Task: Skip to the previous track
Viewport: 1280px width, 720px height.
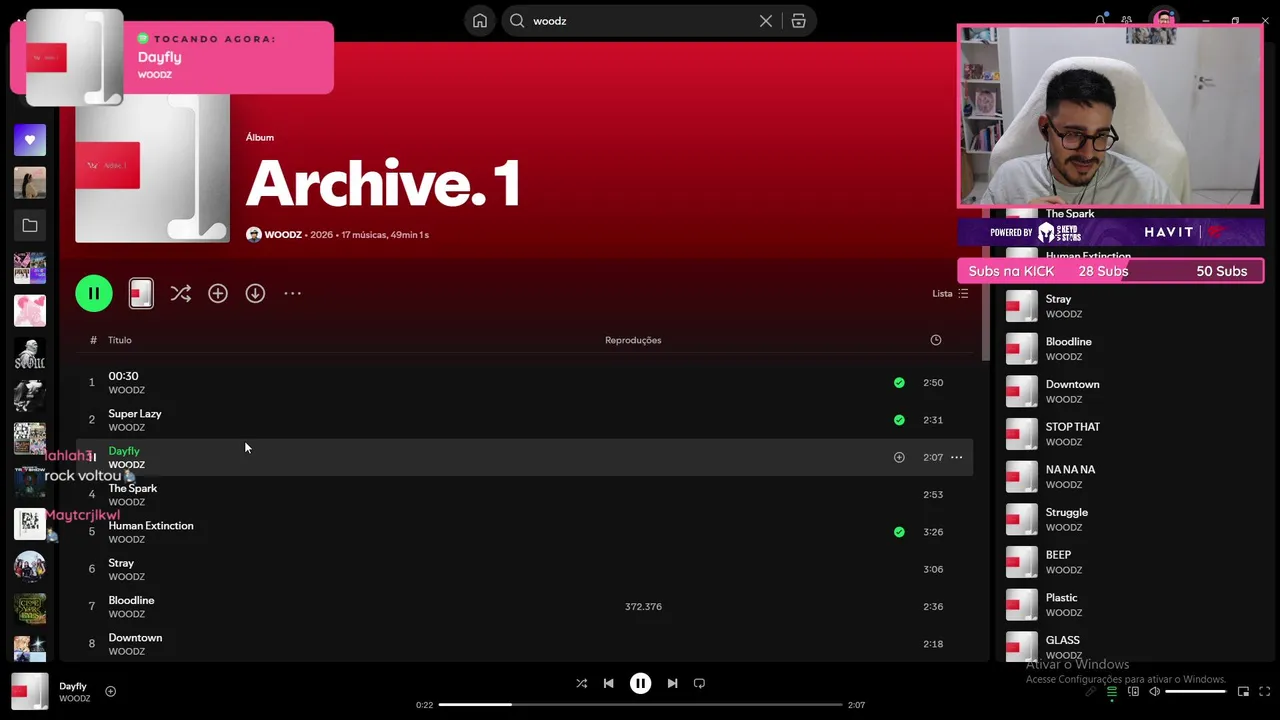Action: pyautogui.click(x=608, y=683)
